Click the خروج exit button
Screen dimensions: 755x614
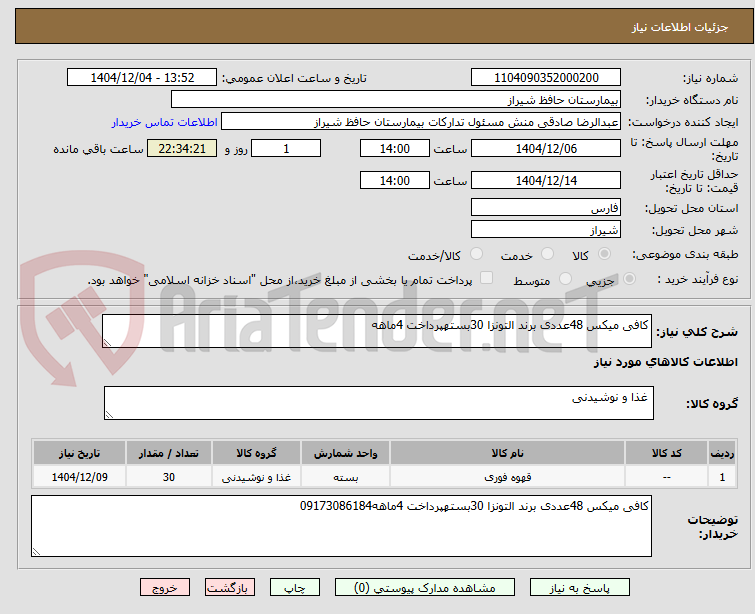165,588
